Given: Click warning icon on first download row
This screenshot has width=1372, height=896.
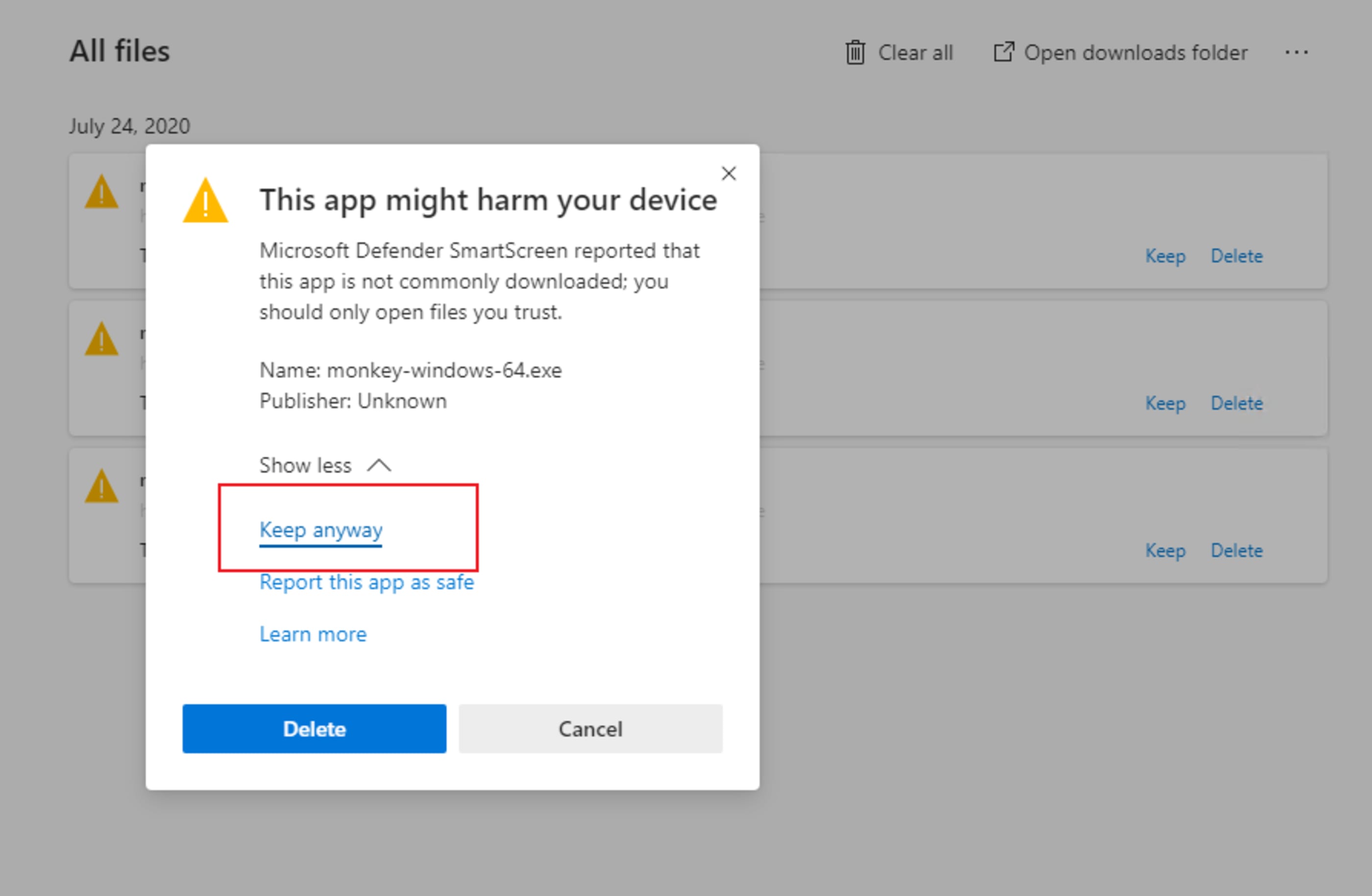Looking at the screenshot, I should [101, 192].
